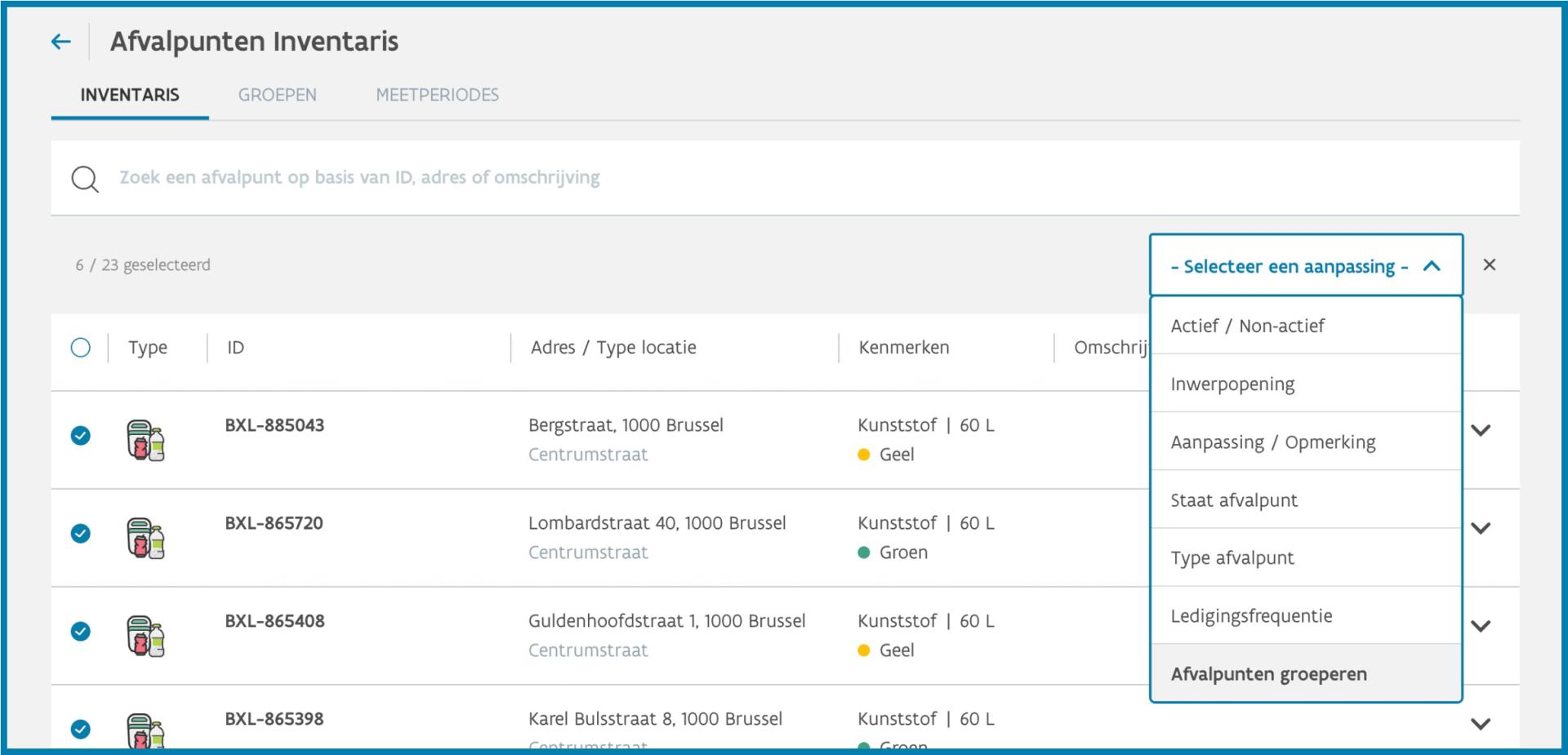Uncheck the BXL-885043 row checkbox

pos(81,436)
